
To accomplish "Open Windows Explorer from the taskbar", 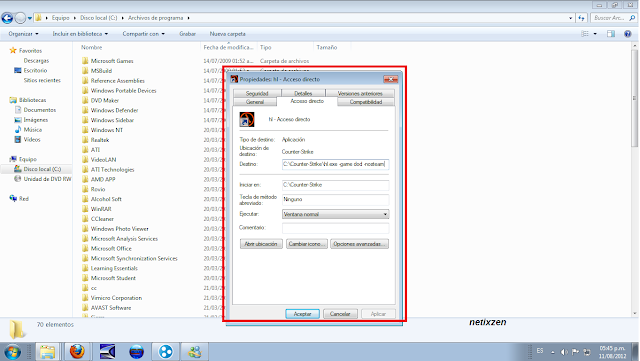I will (47, 352).
